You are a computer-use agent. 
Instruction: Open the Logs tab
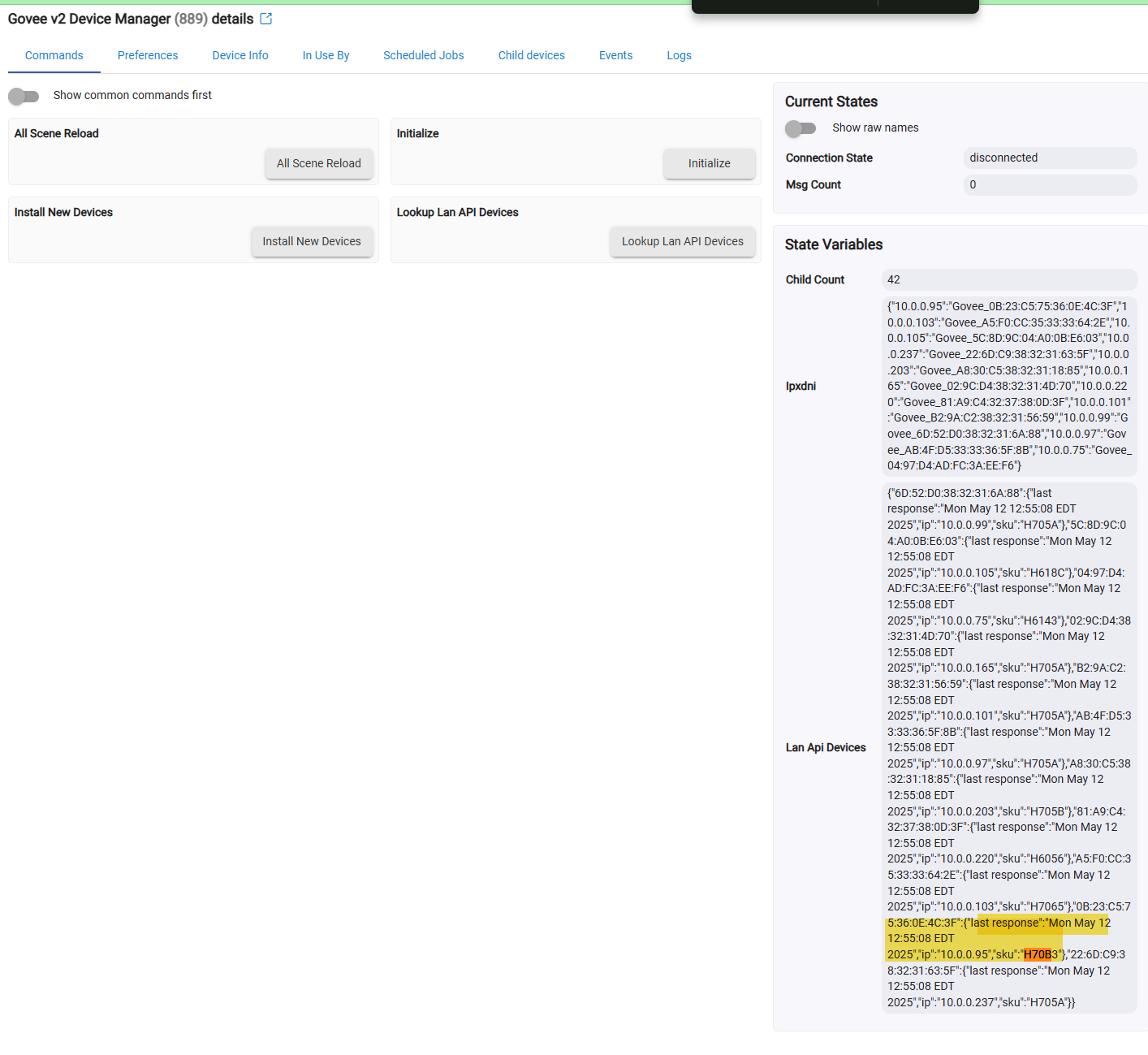coord(679,55)
